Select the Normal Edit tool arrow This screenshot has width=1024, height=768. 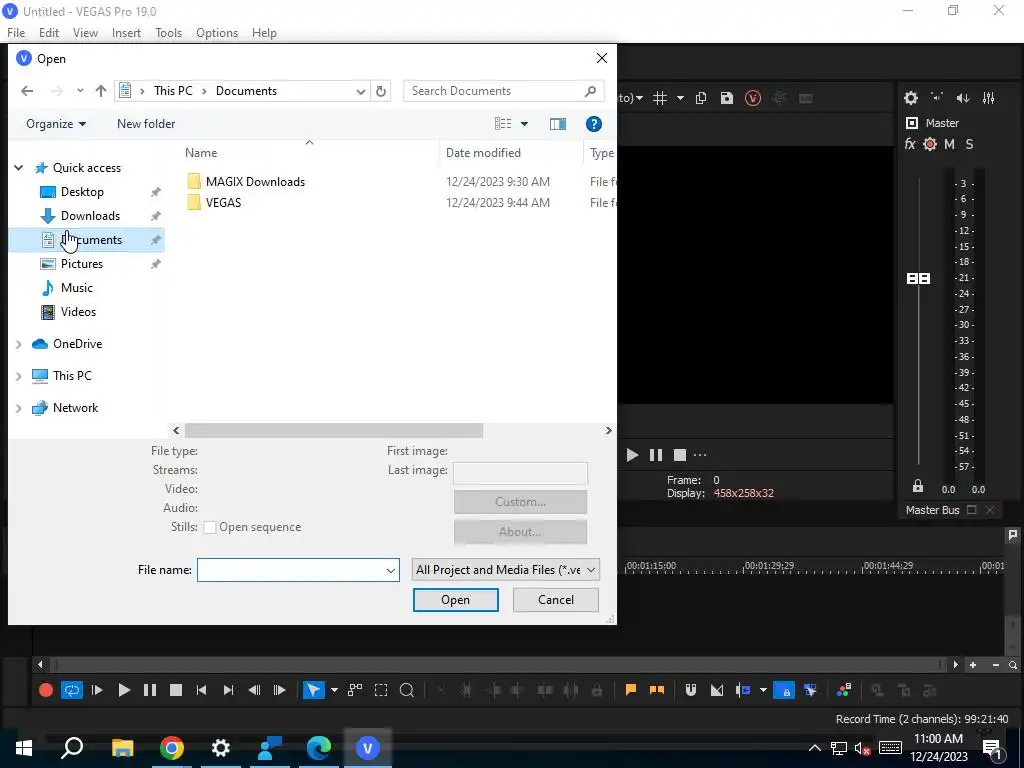[313, 690]
